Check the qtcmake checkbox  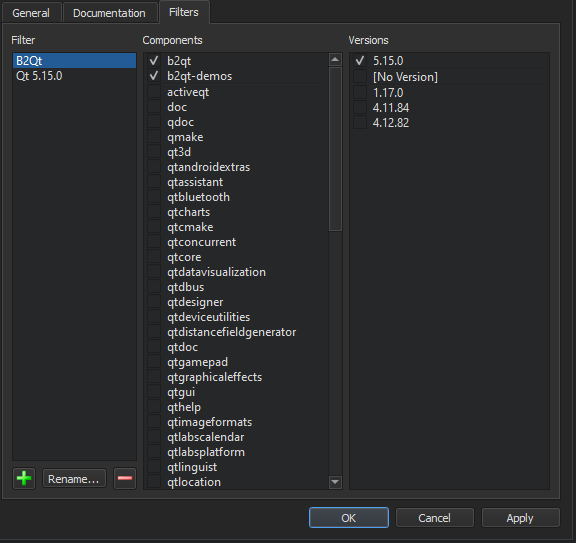click(154, 227)
